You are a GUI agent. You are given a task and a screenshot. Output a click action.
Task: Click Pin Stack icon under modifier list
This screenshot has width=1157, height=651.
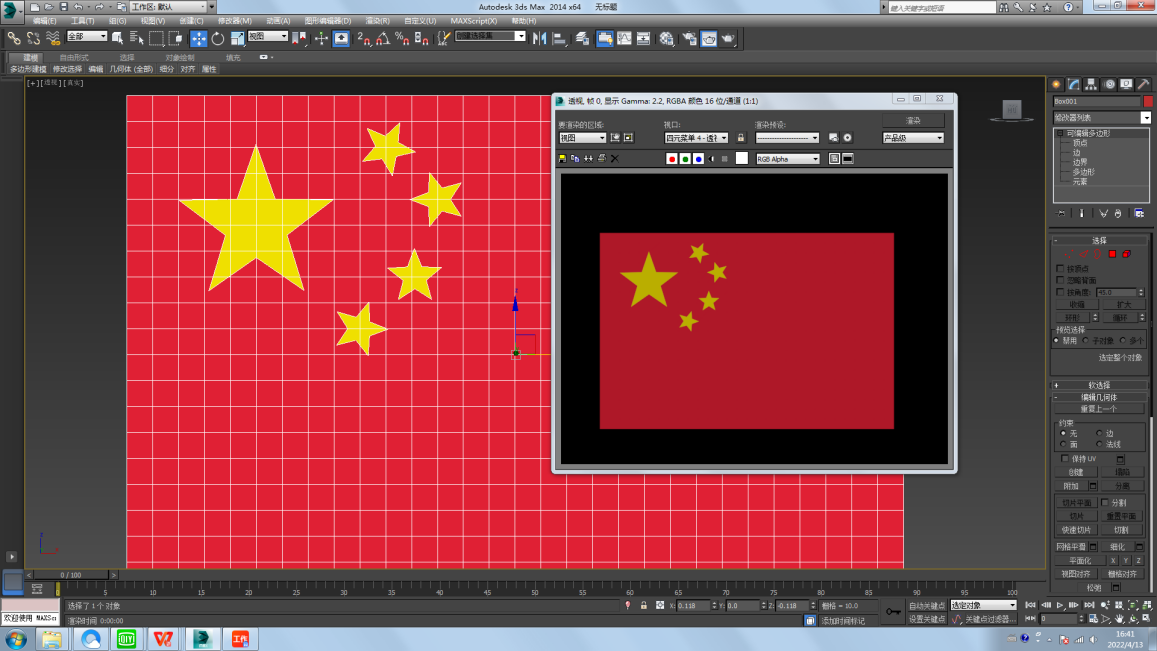coord(1061,213)
